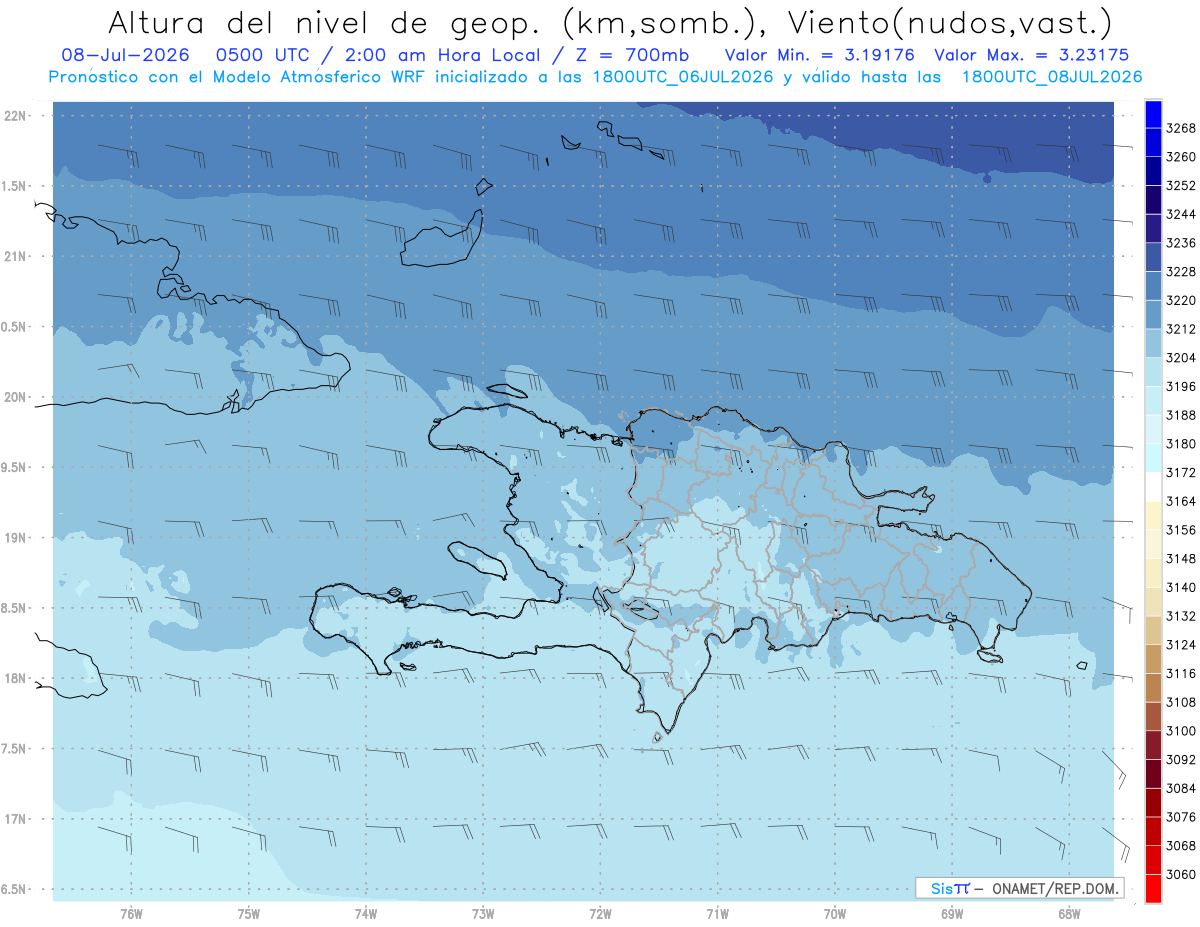Click the bright blue swatch above 3268
The height and width of the screenshot is (927, 1200).
coord(1153,114)
